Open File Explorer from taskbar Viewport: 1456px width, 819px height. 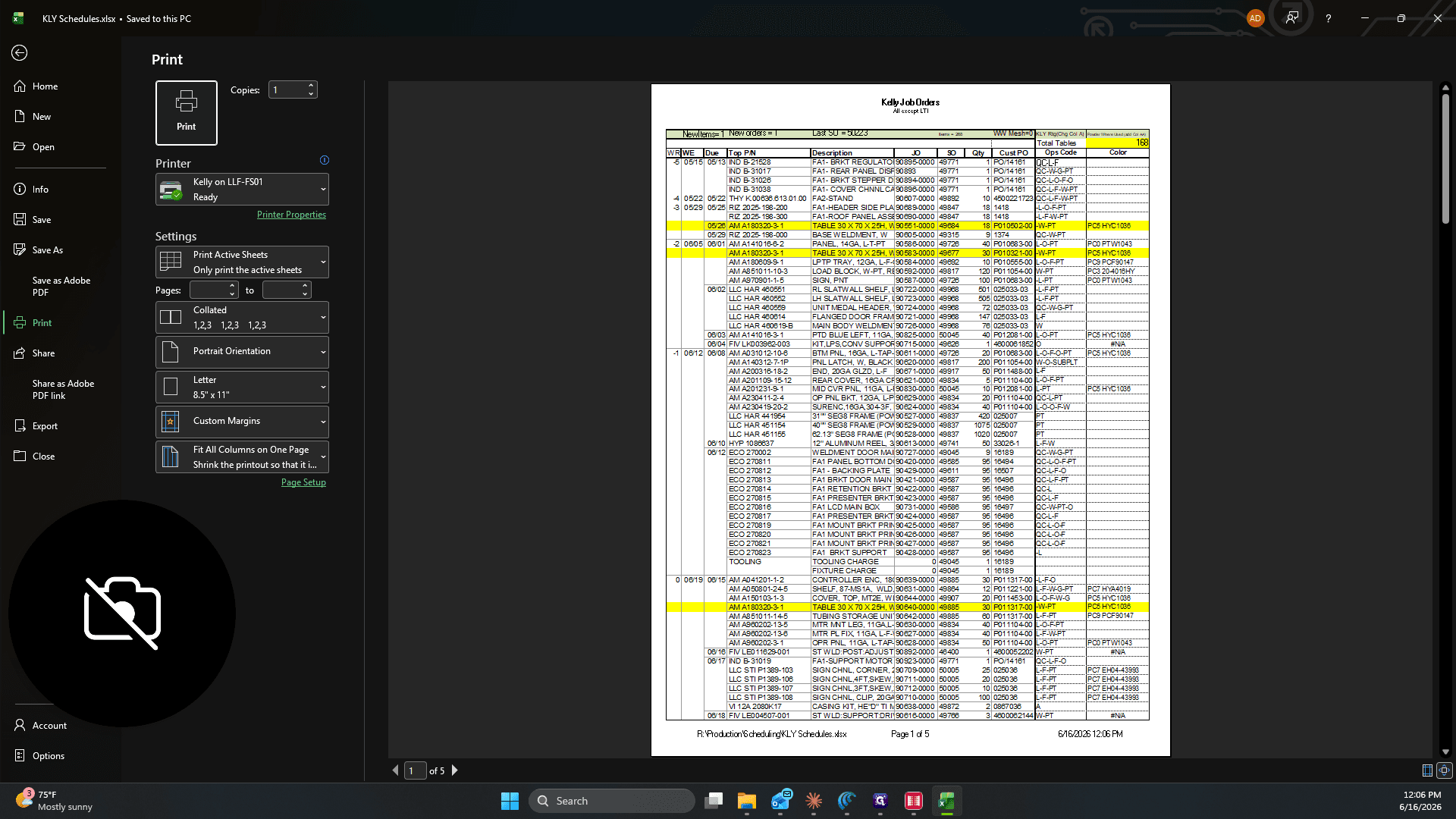(x=747, y=802)
